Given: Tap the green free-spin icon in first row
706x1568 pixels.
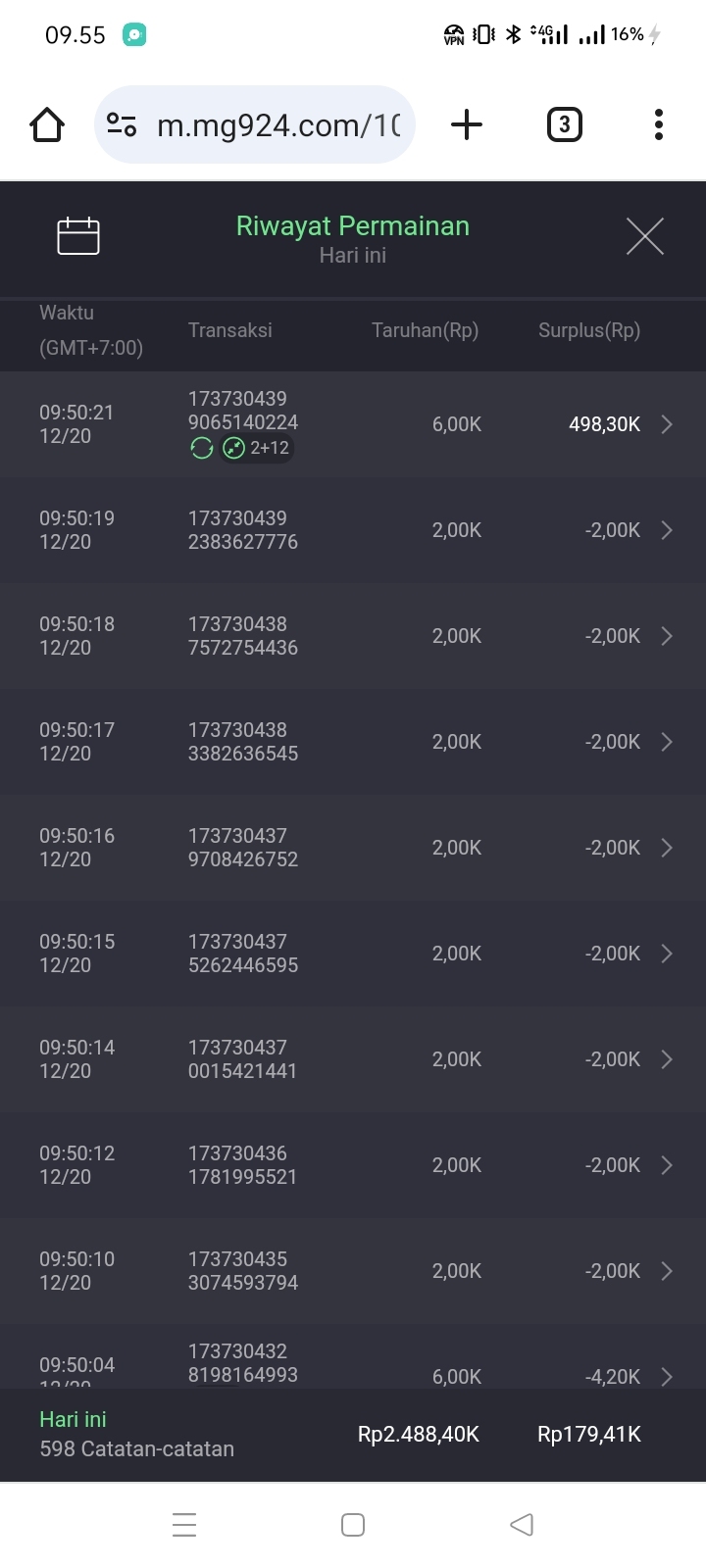Looking at the screenshot, I should [x=202, y=448].
